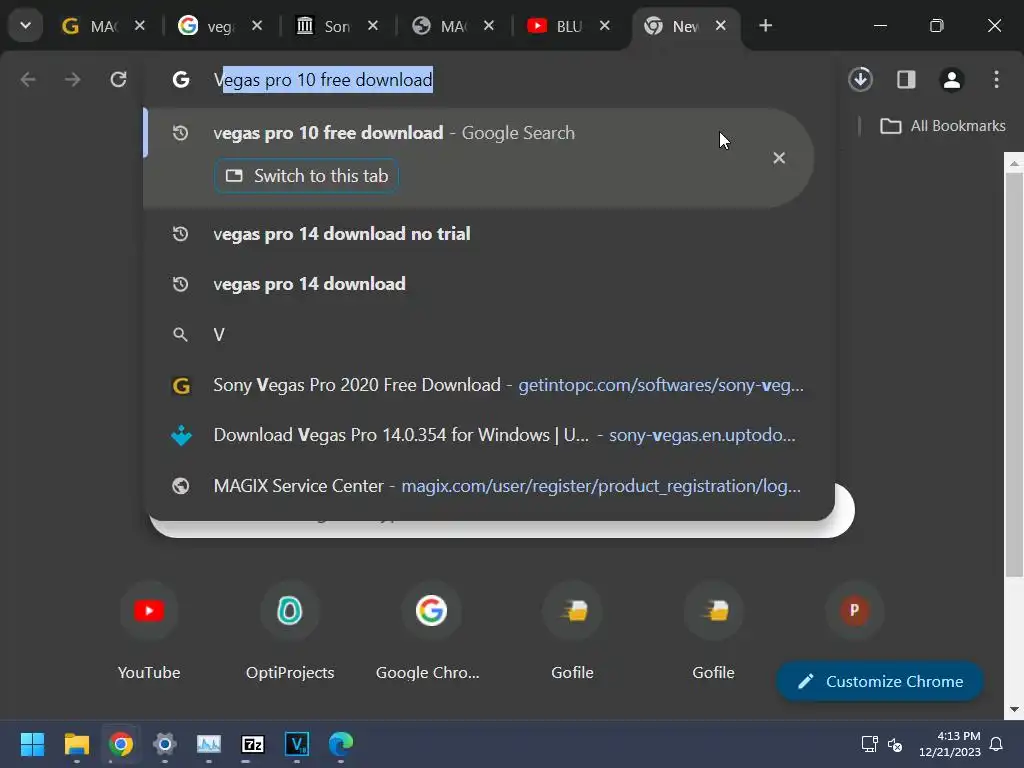Open the notifications bell icon

[x=996, y=744]
